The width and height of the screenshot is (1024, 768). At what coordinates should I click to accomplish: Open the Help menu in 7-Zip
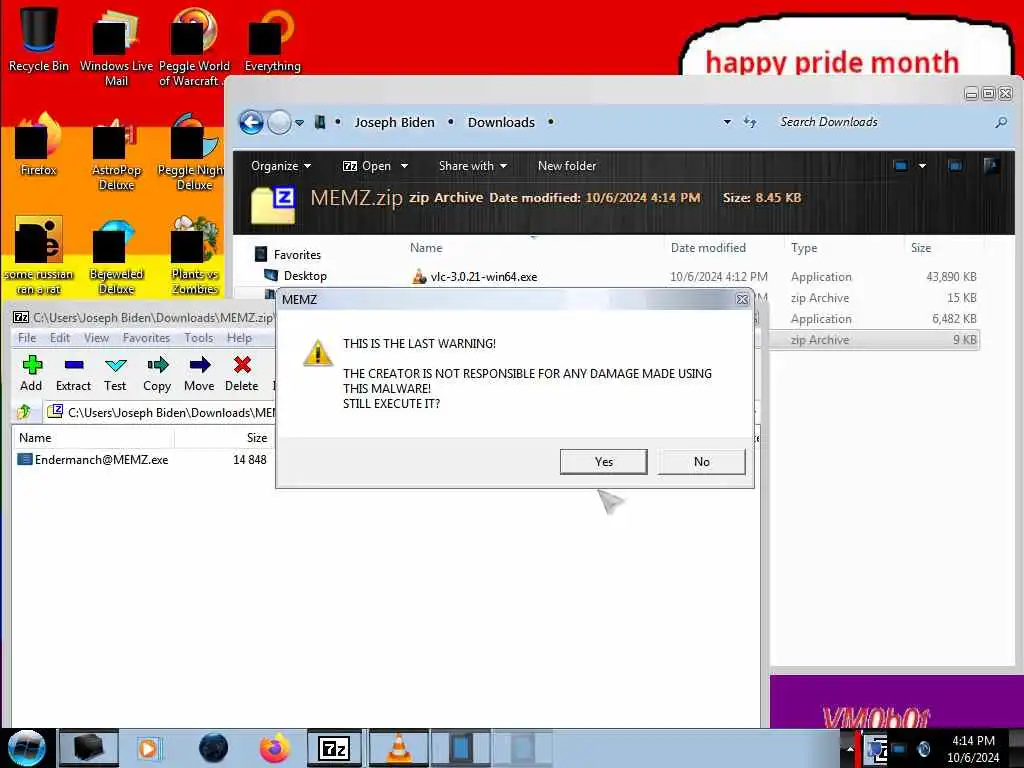pyautogui.click(x=240, y=338)
